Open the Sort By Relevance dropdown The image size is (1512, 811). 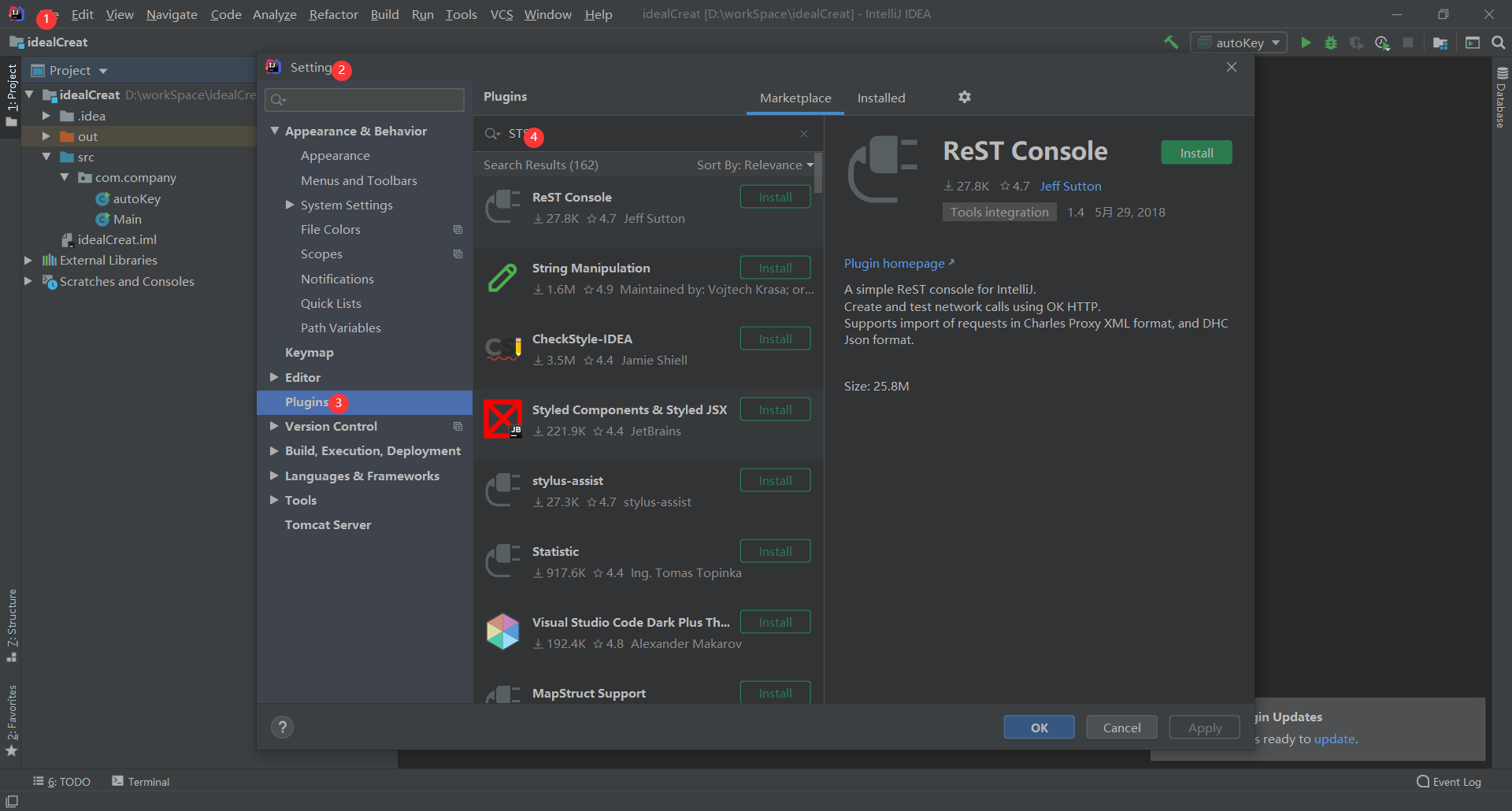(755, 165)
